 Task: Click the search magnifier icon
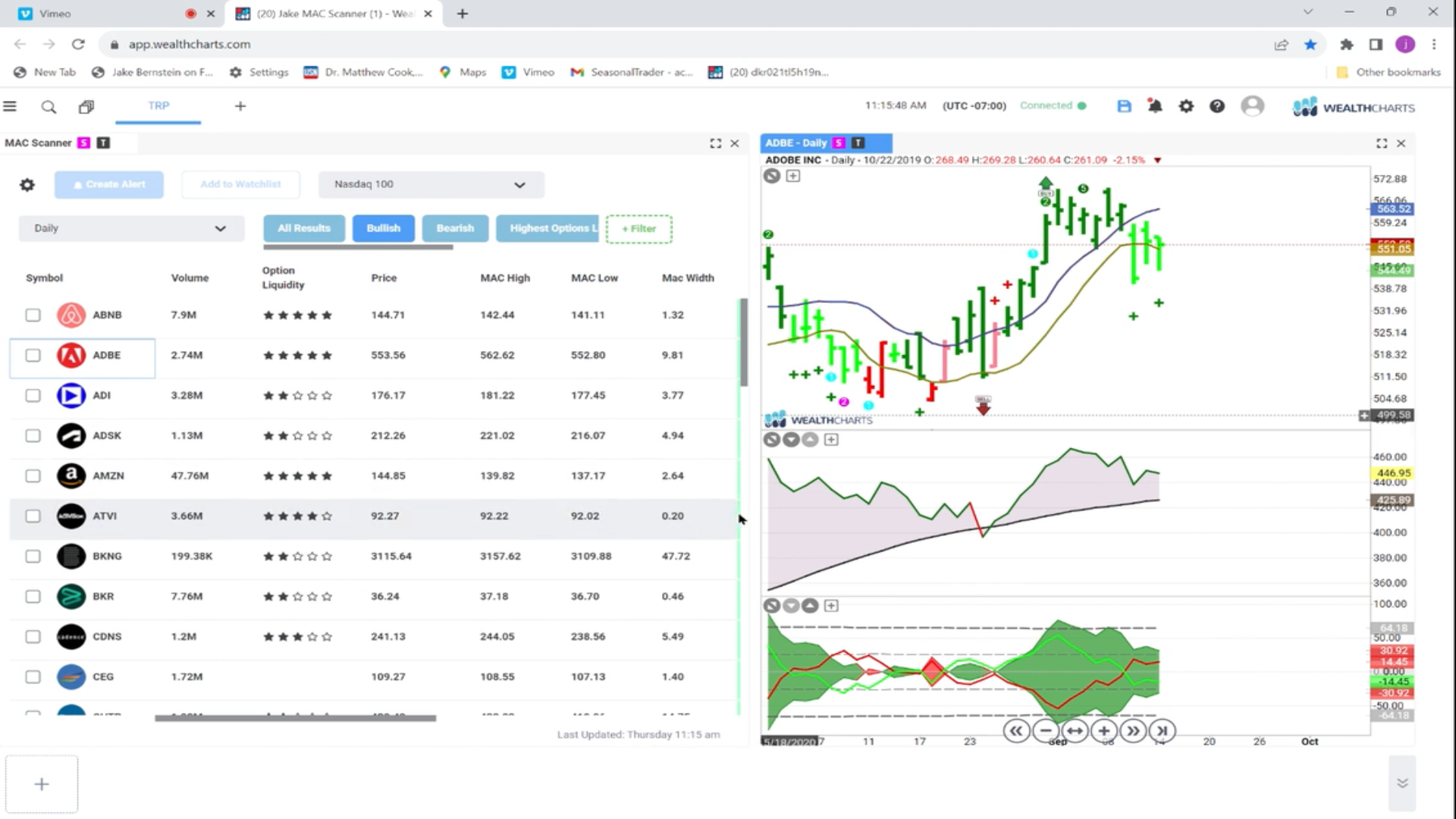pos(49,107)
